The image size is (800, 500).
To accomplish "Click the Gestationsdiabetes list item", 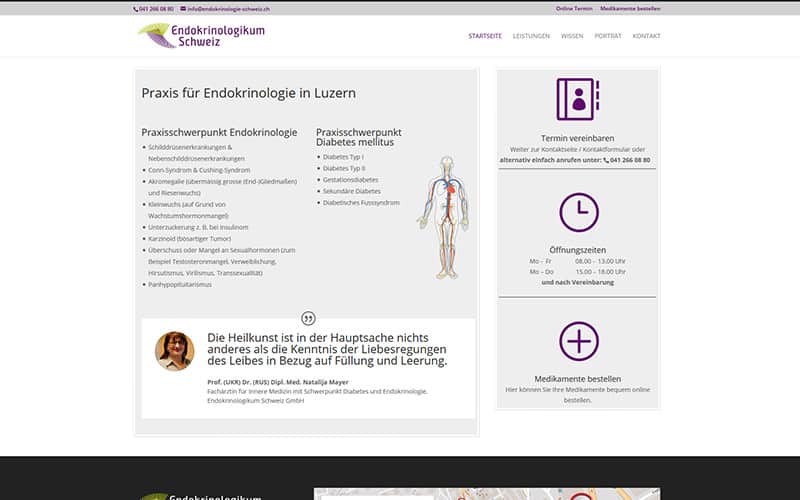I will pyautogui.click(x=351, y=180).
